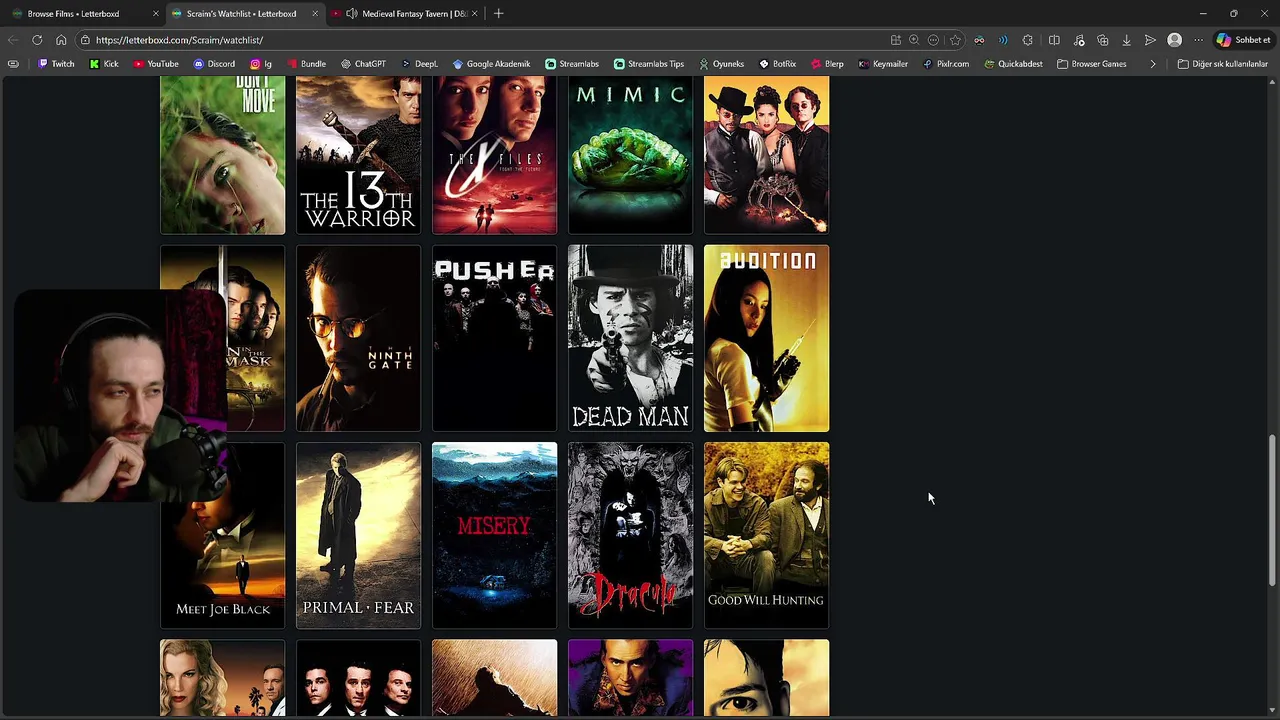Click the red-glasses face extension icon
The height and width of the screenshot is (720, 1280).
[x=979, y=40]
